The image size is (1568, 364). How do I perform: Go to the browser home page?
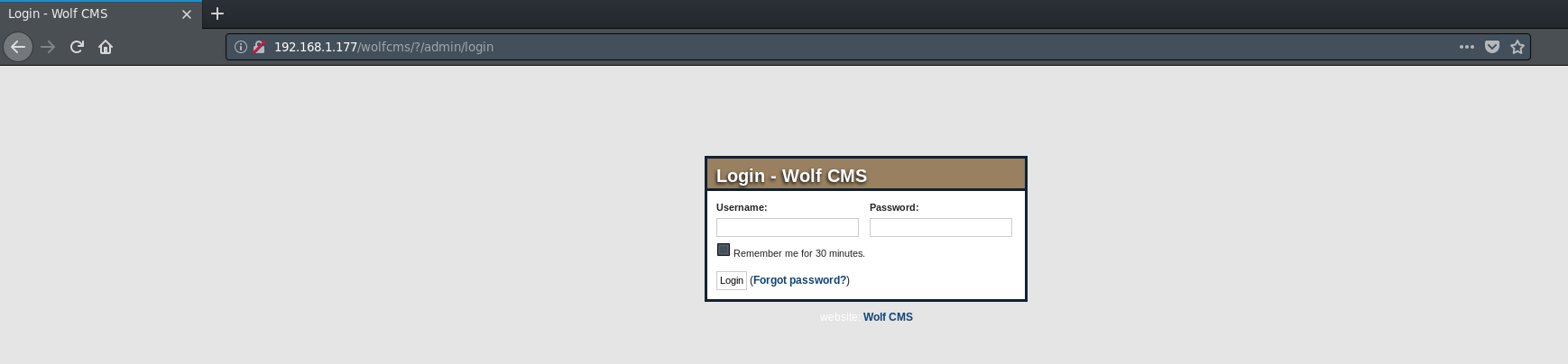pyautogui.click(x=106, y=47)
